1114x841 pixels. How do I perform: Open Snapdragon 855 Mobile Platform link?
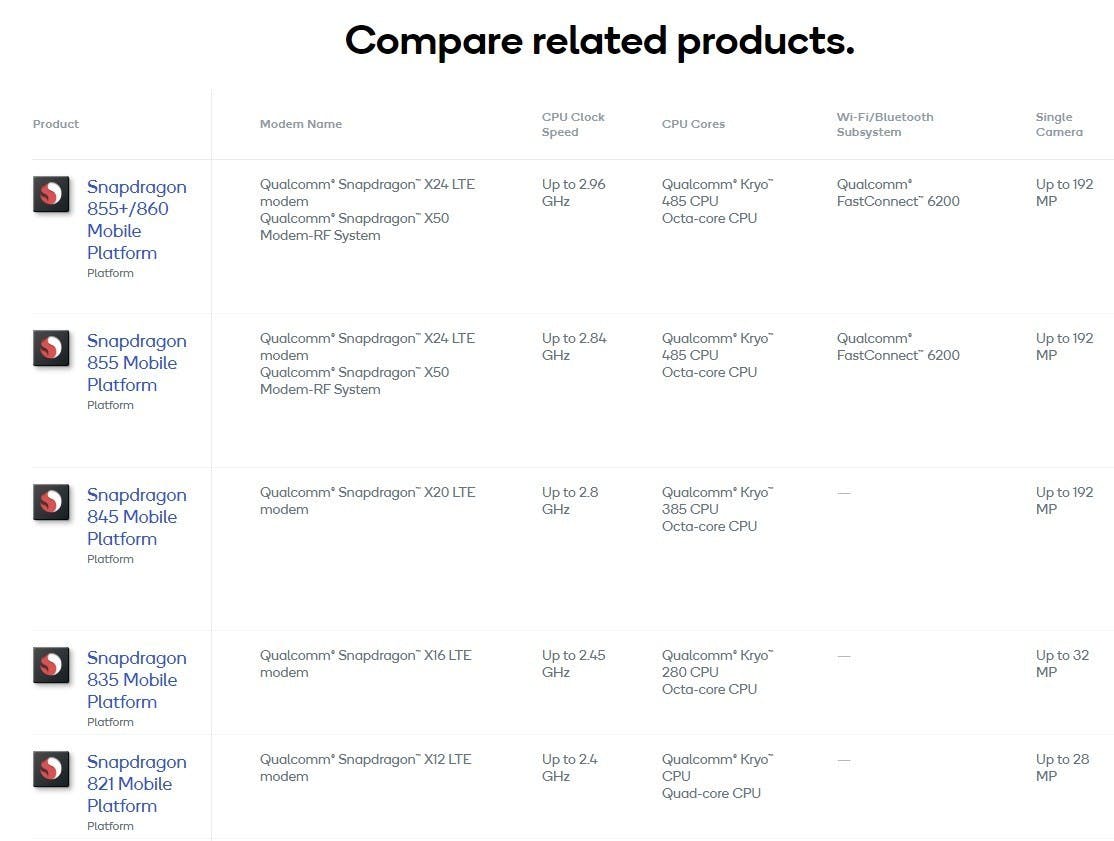(x=136, y=363)
